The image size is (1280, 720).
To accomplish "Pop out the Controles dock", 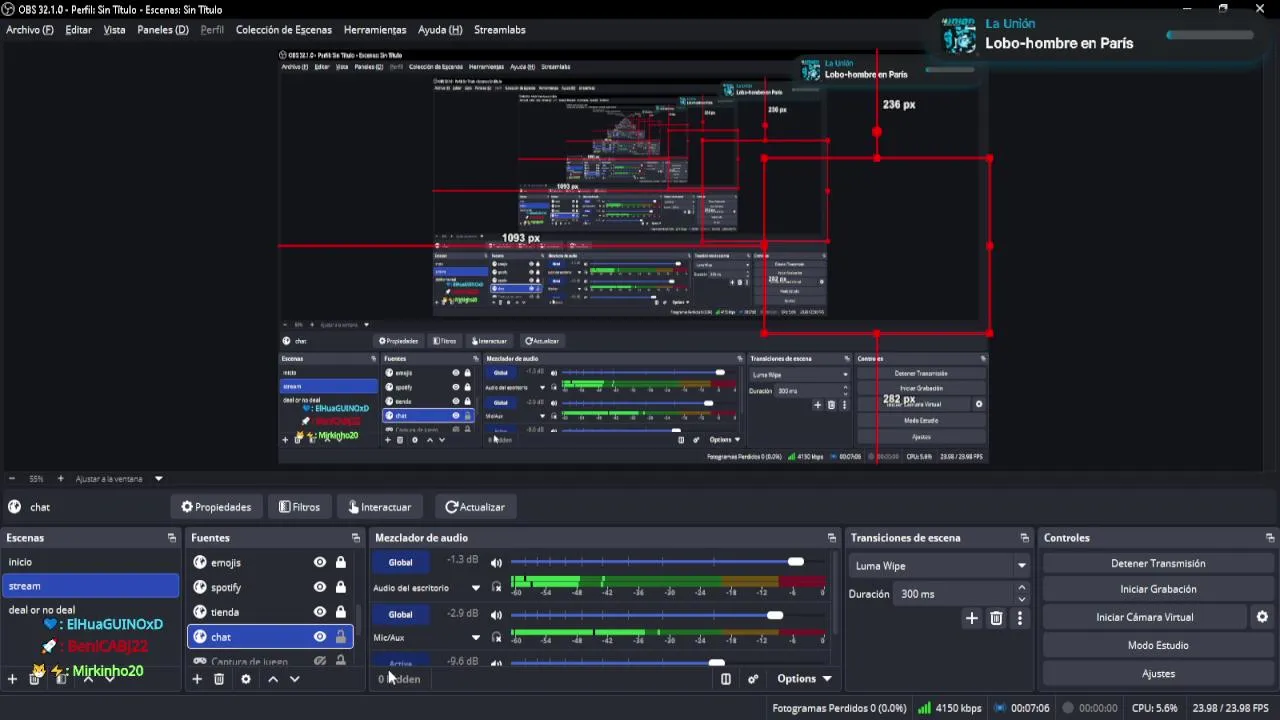I will (x=1270, y=538).
